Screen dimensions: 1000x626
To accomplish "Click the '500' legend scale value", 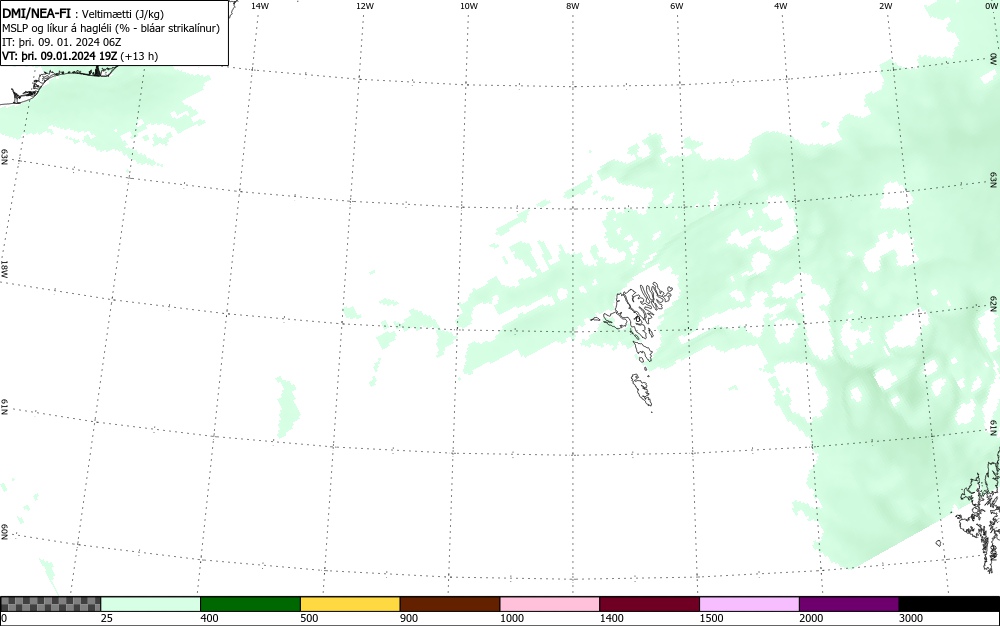I will click(309, 618).
